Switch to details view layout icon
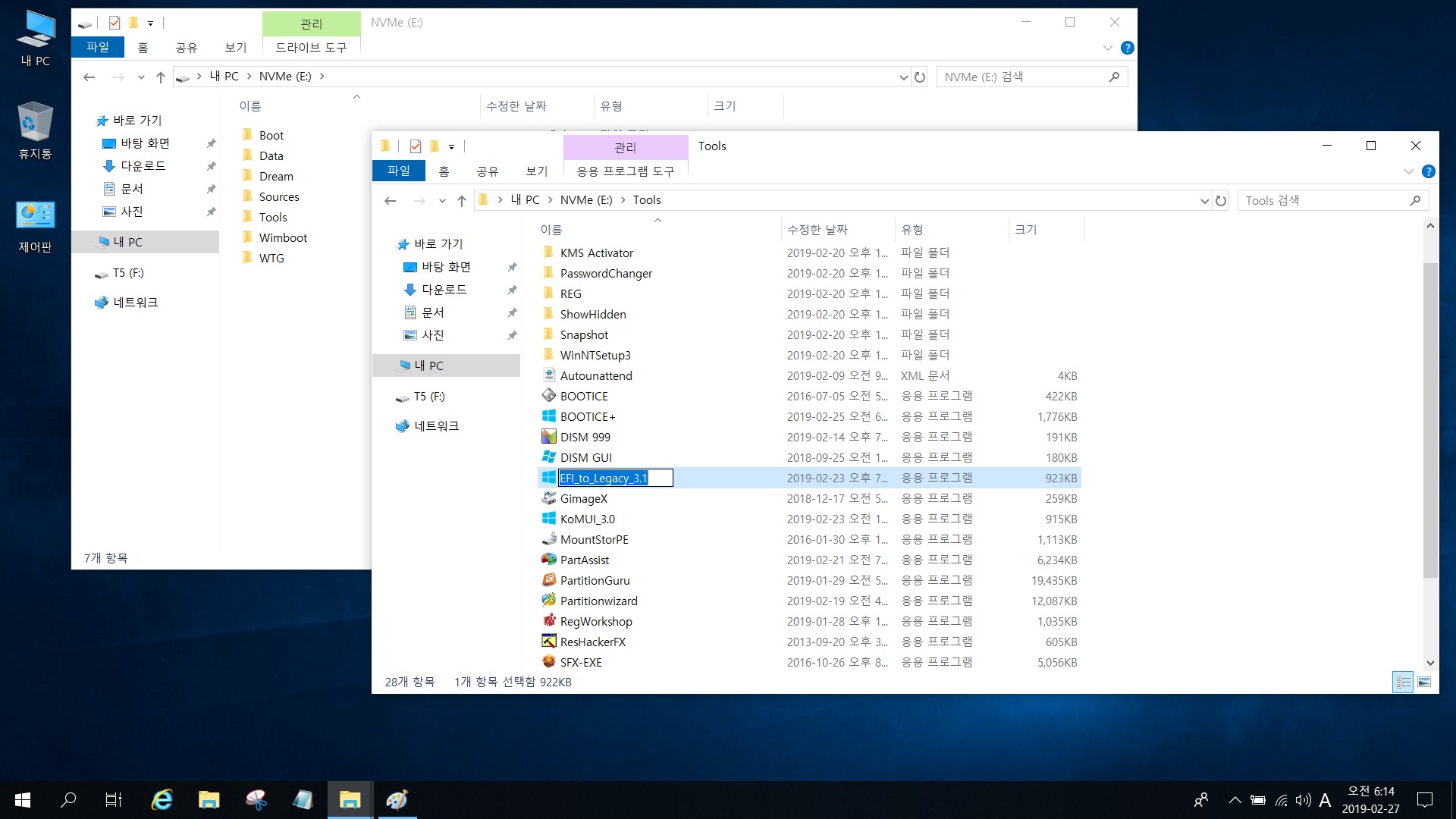Viewport: 1456px width, 819px height. [1404, 682]
